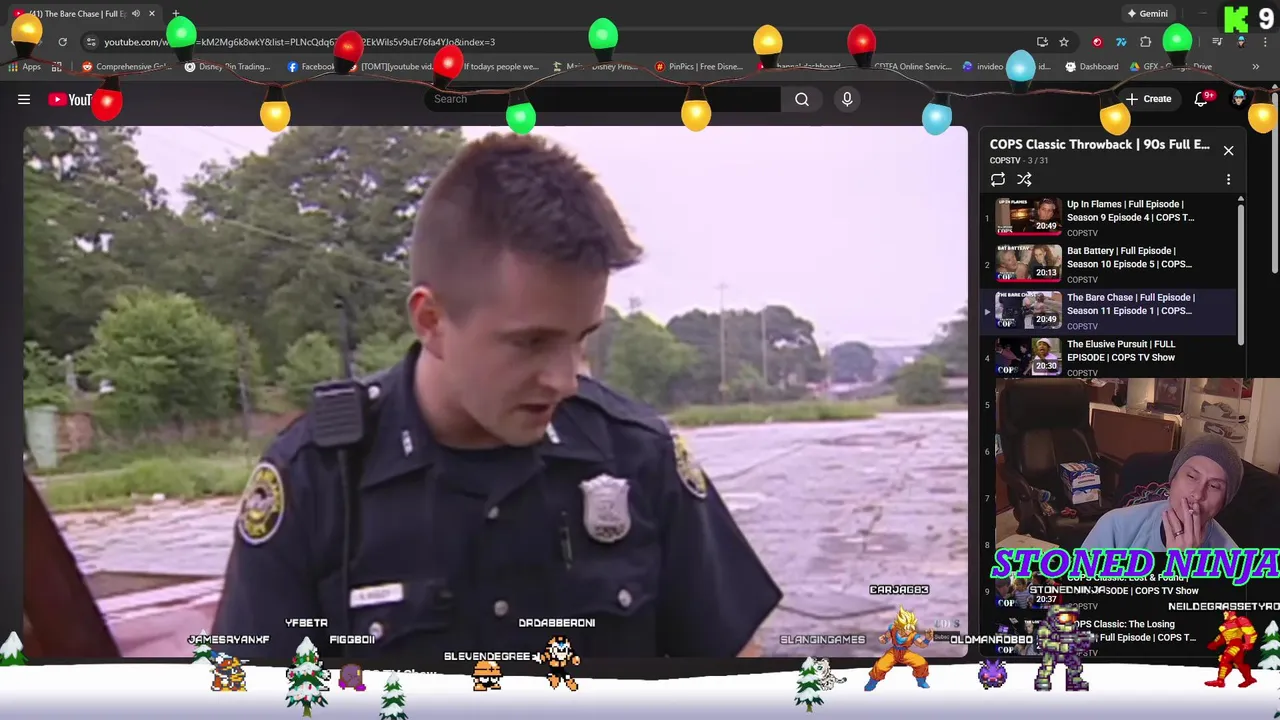Image resolution: width=1280 pixels, height=720 pixels.
Task: Open YouTube notifications bell
Action: coord(1202,99)
